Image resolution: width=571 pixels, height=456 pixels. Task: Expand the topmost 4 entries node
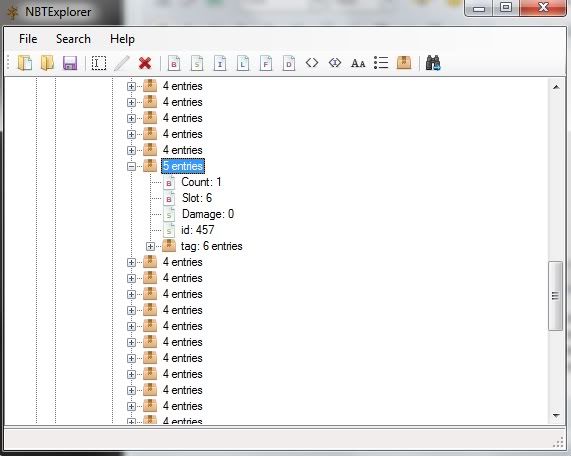(131, 86)
